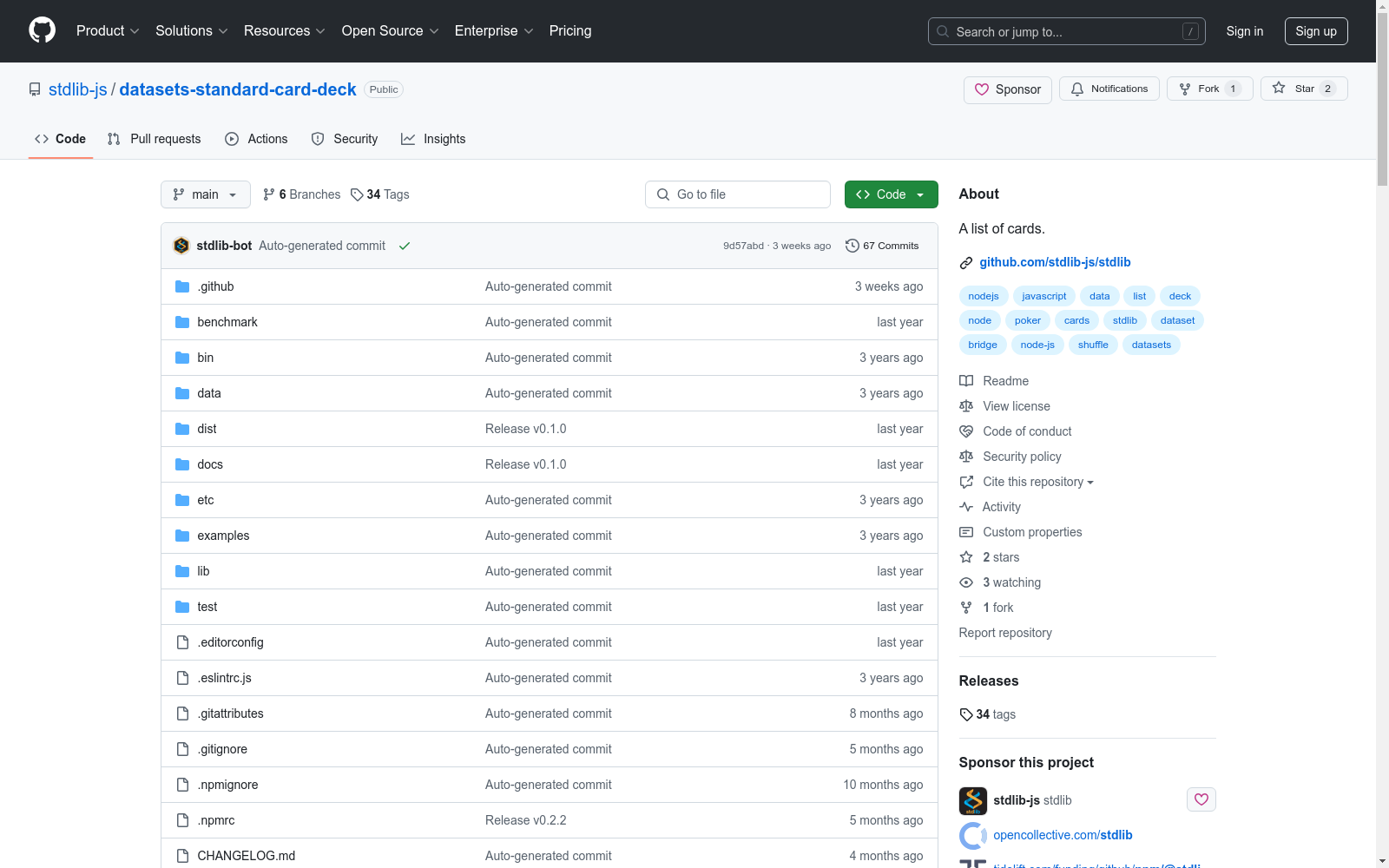Click the tag icon under Releases
The height and width of the screenshot is (868, 1389).
966,714
